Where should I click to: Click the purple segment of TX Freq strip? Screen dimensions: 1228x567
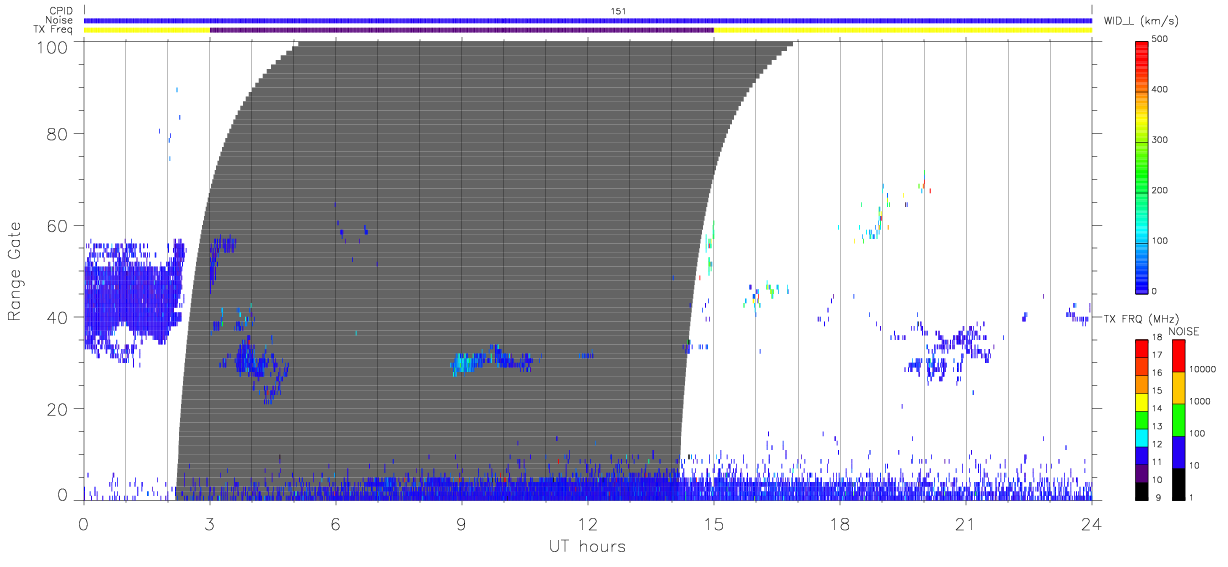(462, 30)
